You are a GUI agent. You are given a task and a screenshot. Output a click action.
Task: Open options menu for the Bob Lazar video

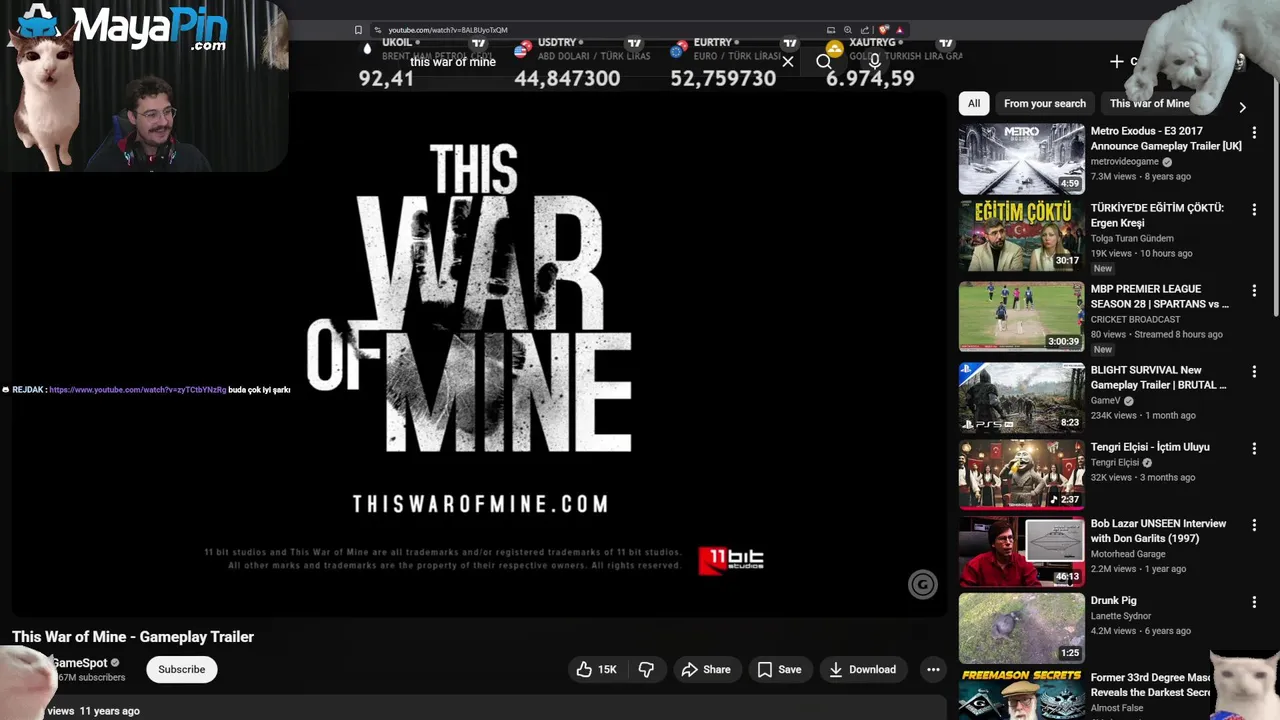pyautogui.click(x=1254, y=526)
